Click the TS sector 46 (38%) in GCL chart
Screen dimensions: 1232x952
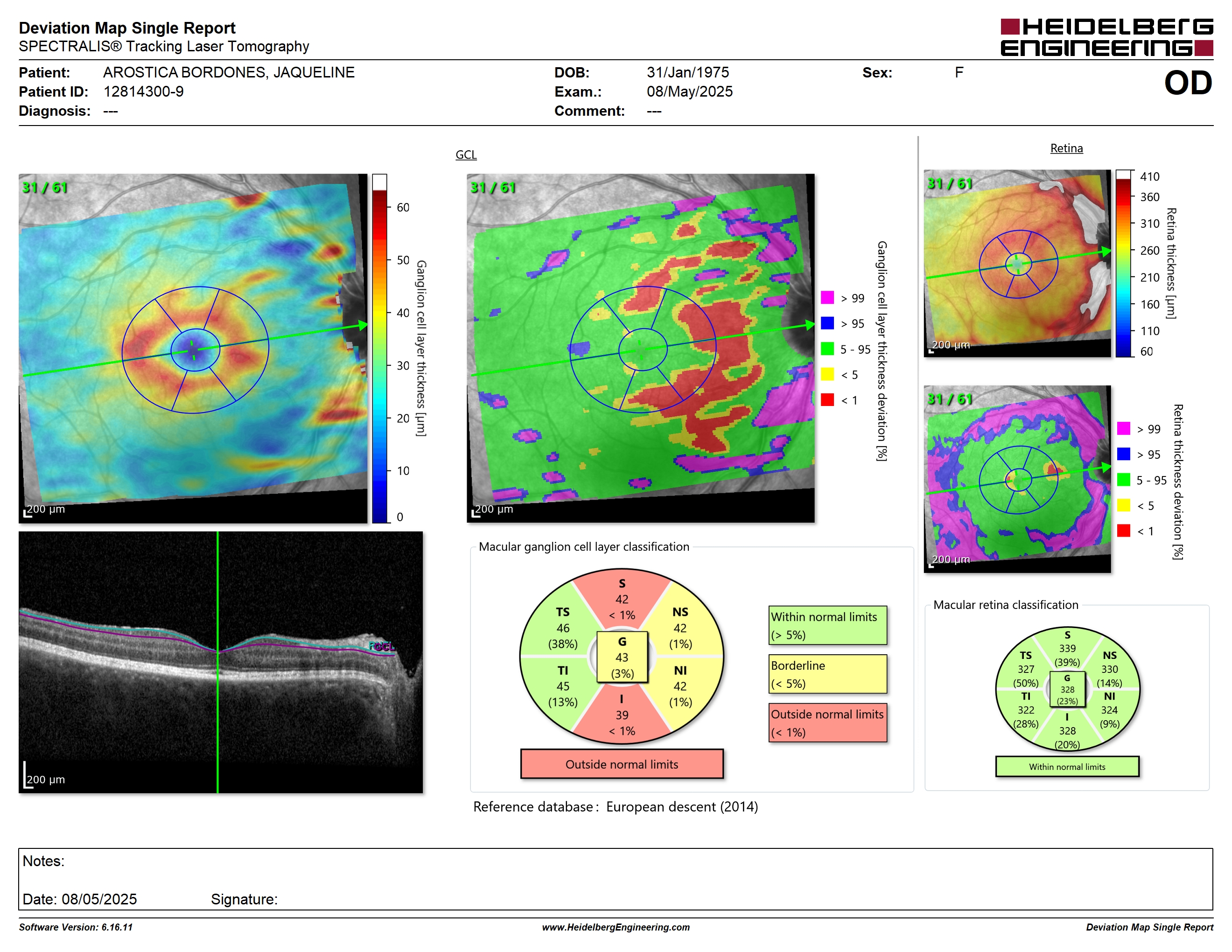click(562, 628)
